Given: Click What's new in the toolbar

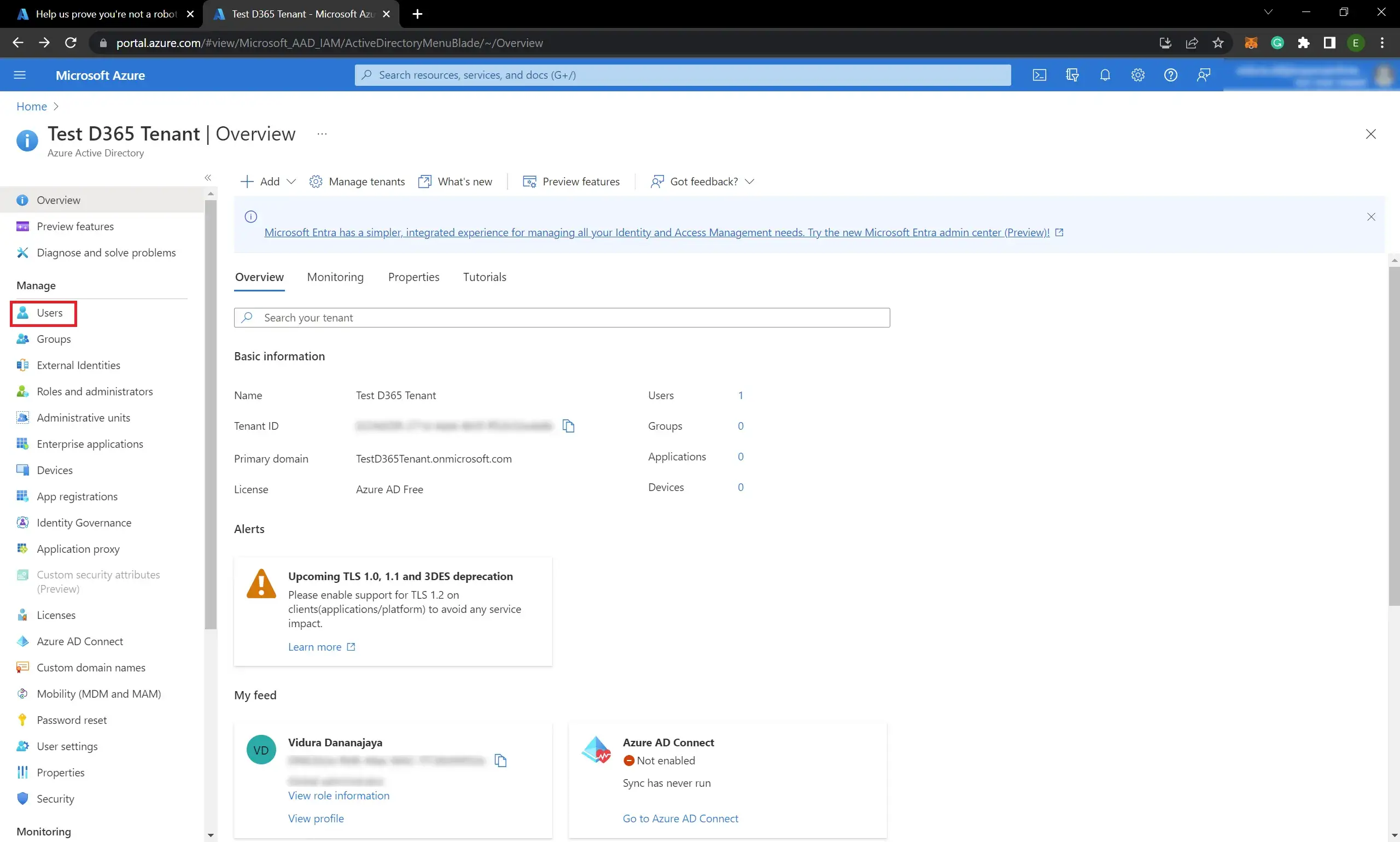Looking at the screenshot, I should coord(455,182).
